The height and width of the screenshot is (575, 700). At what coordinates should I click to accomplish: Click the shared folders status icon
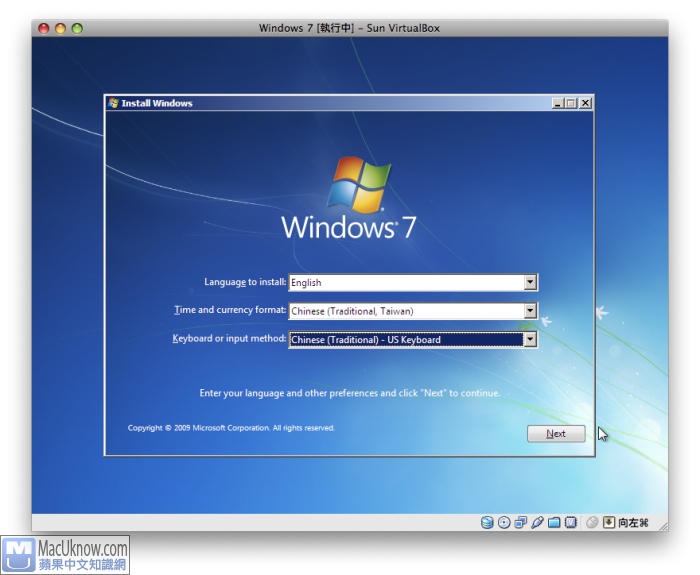pos(554,522)
